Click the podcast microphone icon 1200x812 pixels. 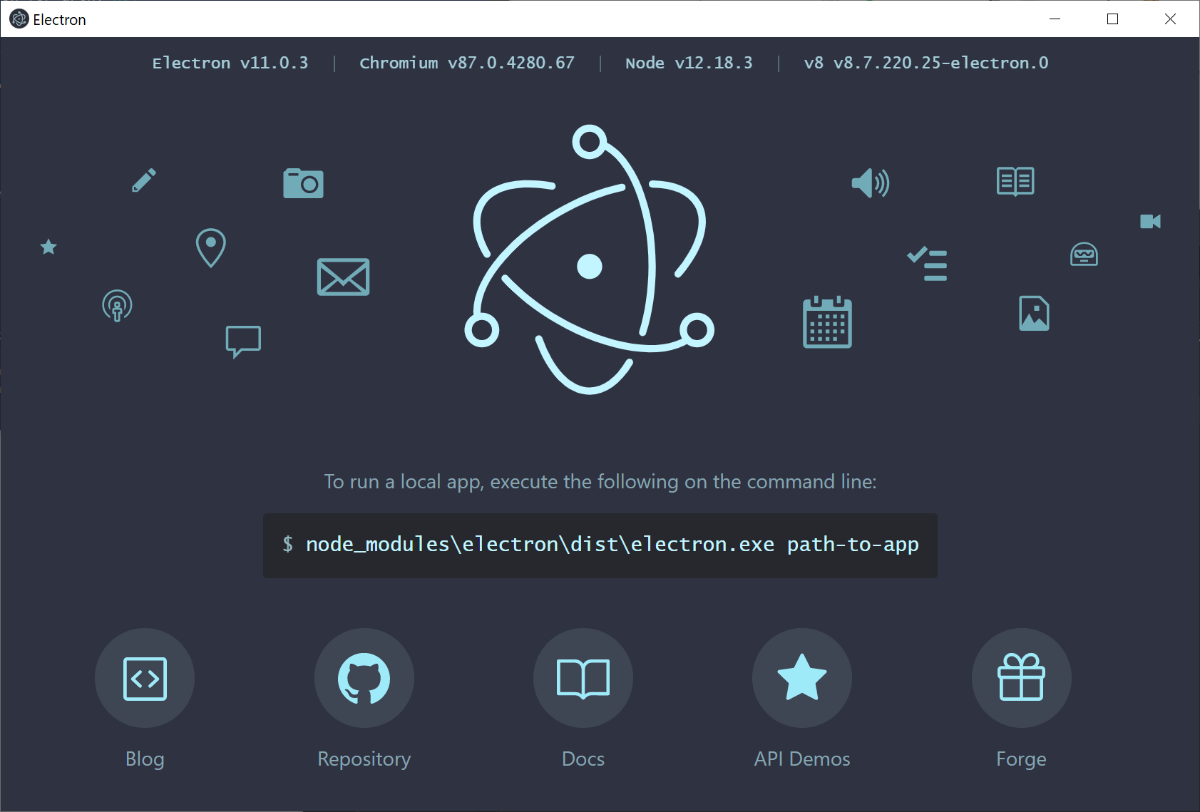117,305
